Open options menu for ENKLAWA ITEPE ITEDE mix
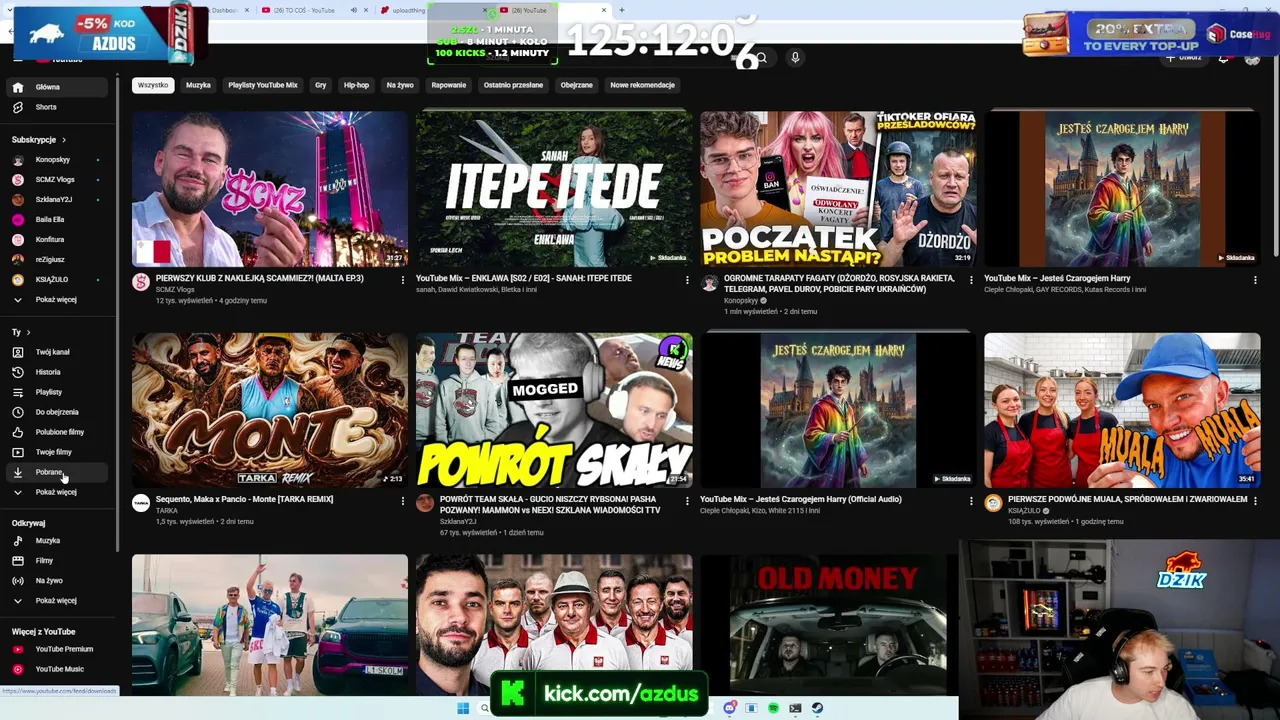 point(687,280)
